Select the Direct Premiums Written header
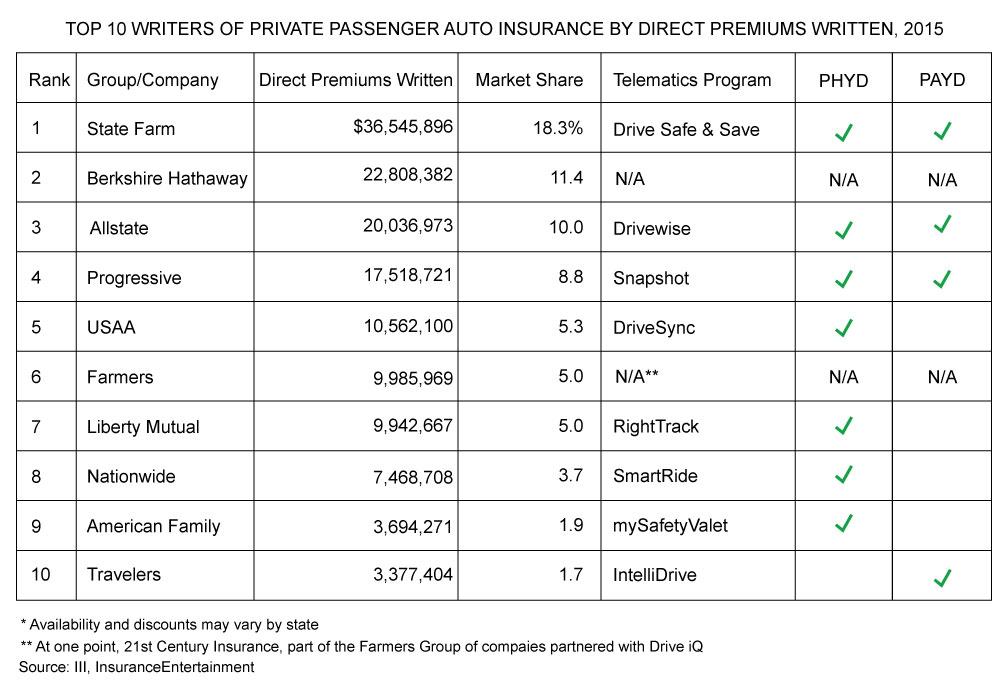 [355, 80]
